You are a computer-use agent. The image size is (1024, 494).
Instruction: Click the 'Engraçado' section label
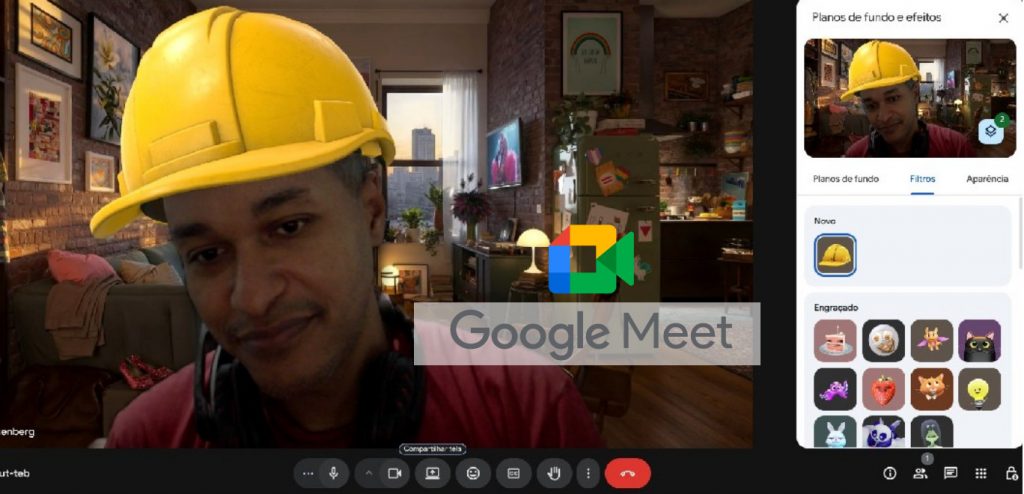[836, 307]
